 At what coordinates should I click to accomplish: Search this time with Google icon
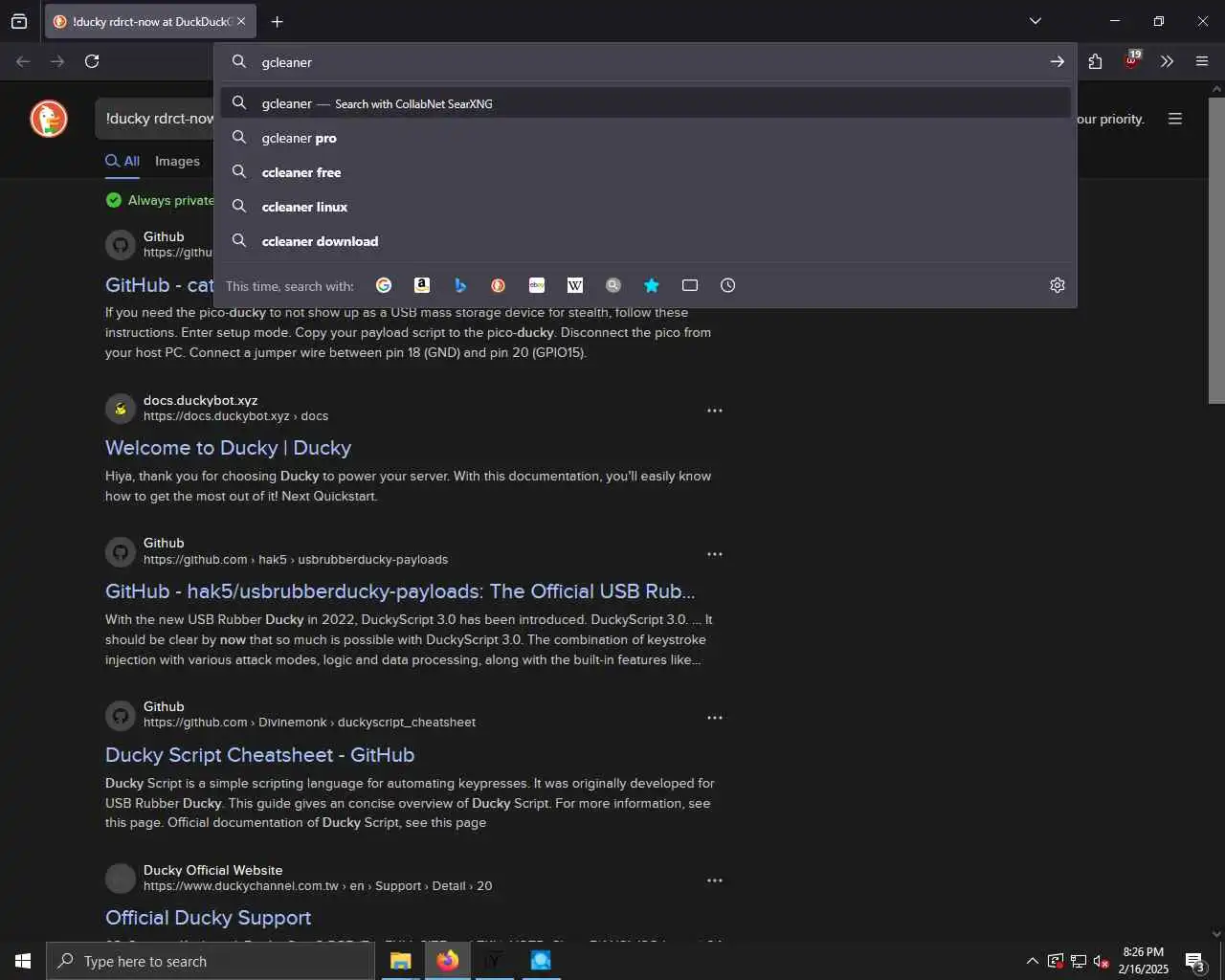(x=384, y=285)
